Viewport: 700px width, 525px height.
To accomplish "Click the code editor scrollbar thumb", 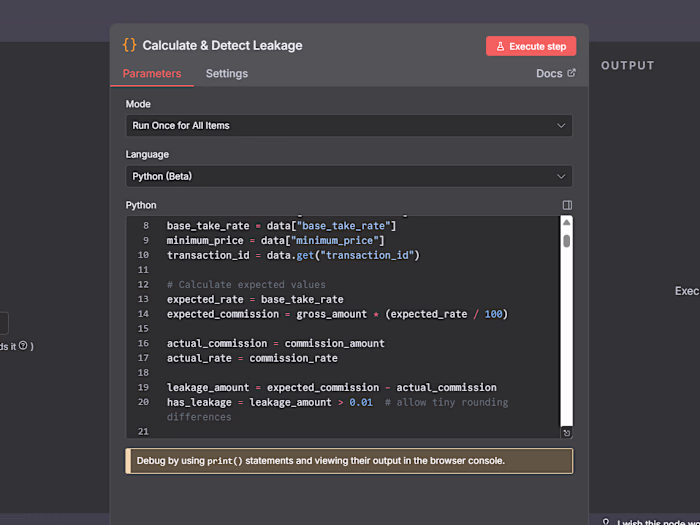I will [x=567, y=241].
